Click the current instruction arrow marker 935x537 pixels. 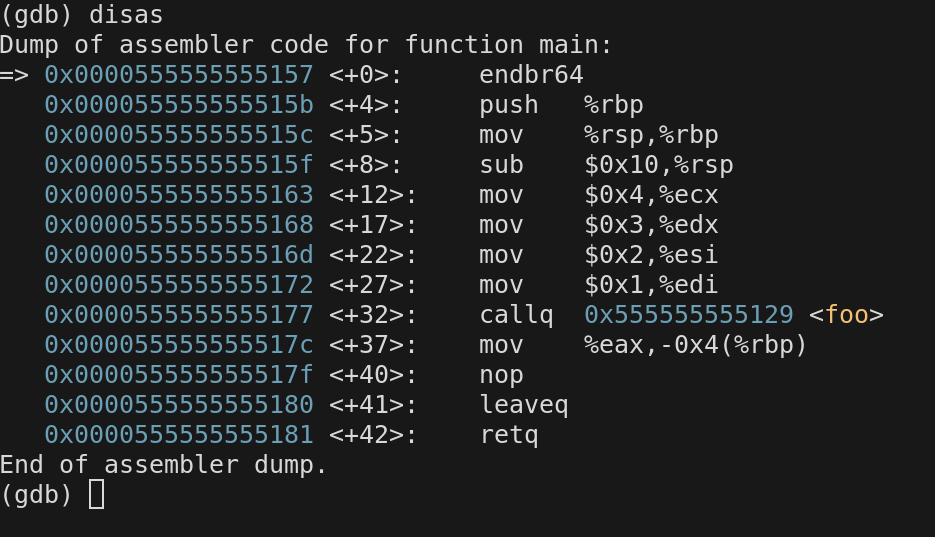coord(15,75)
